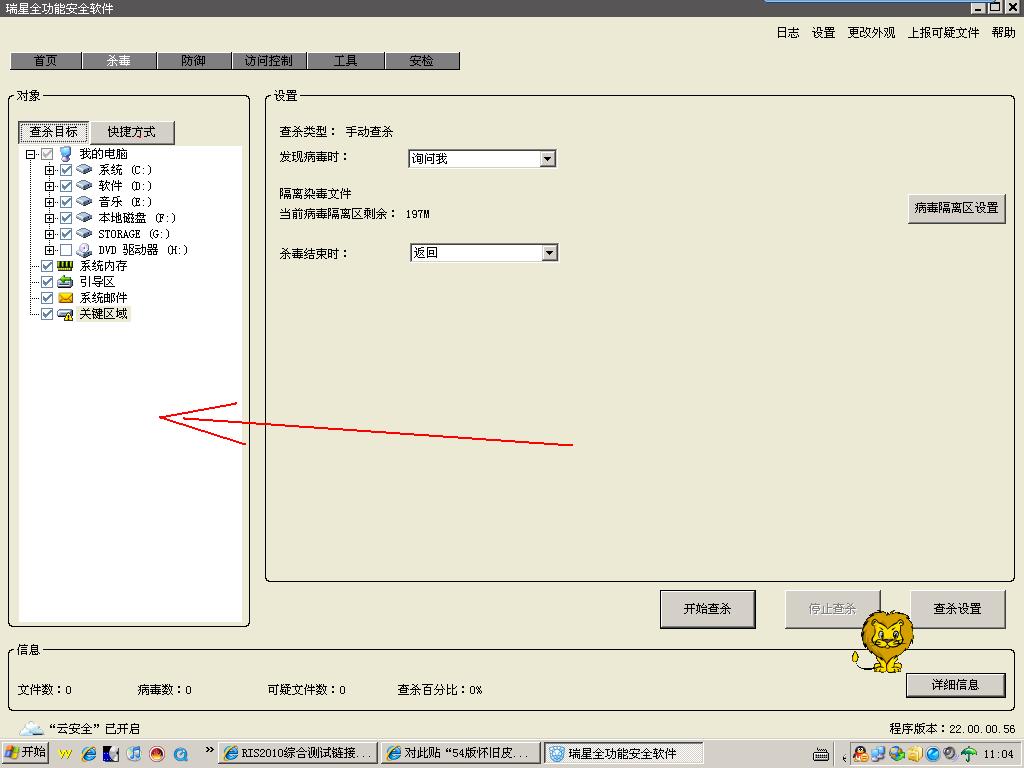
Task: Click the drive icon for STORAGE (G:)
Action: pos(84,234)
